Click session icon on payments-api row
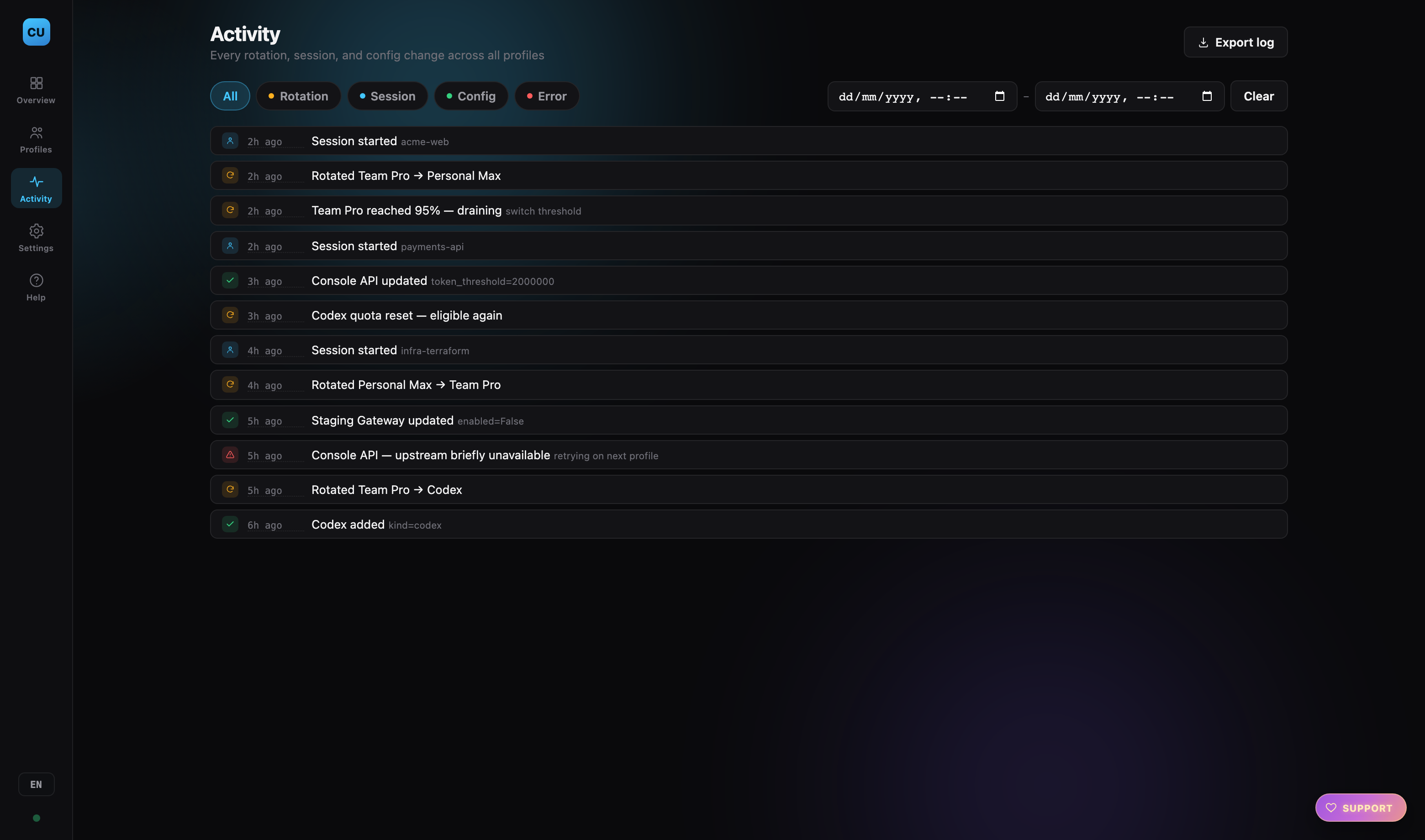The width and height of the screenshot is (1425, 840). pyautogui.click(x=230, y=246)
